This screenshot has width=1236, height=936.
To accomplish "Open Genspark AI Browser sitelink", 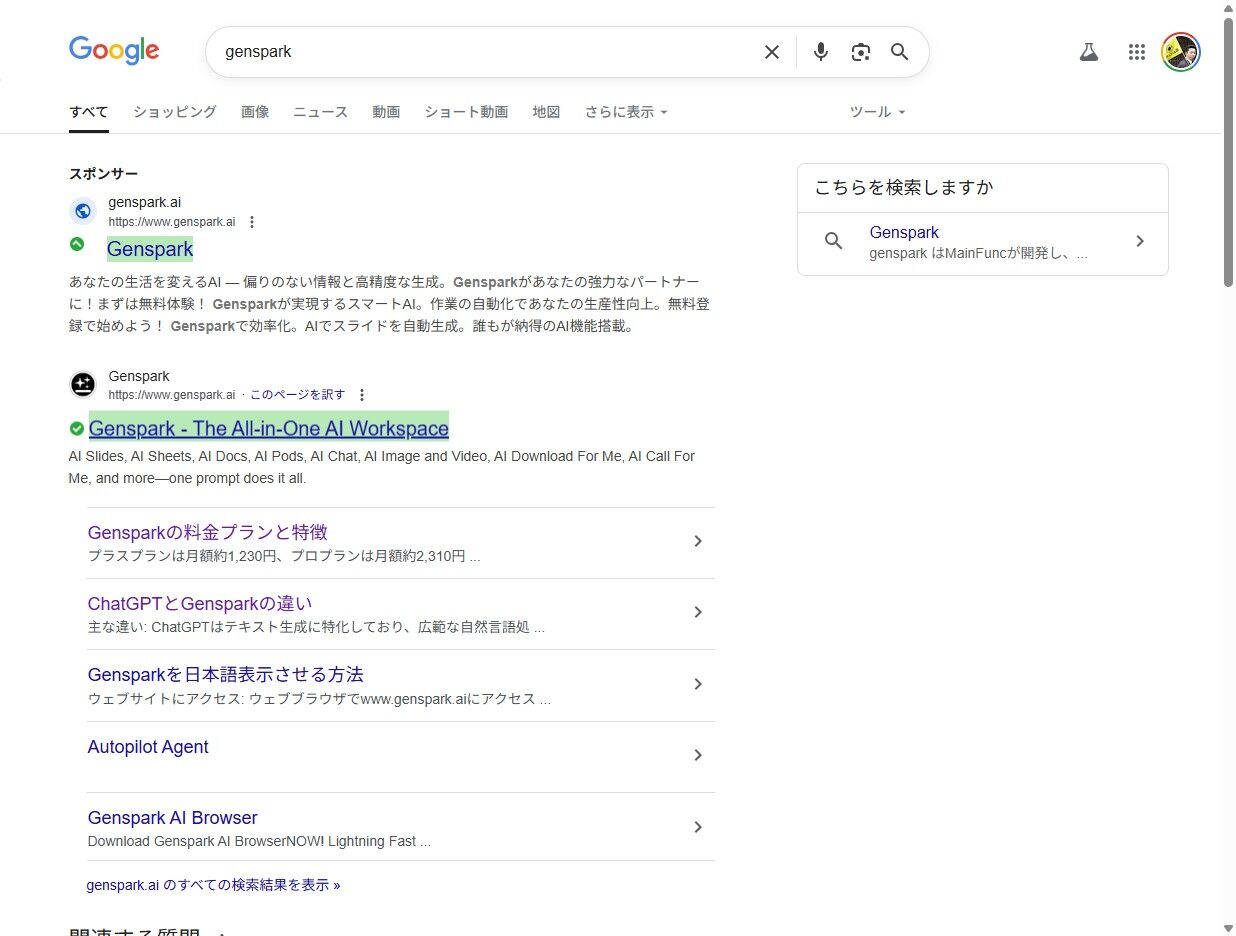I will point(172,818).
